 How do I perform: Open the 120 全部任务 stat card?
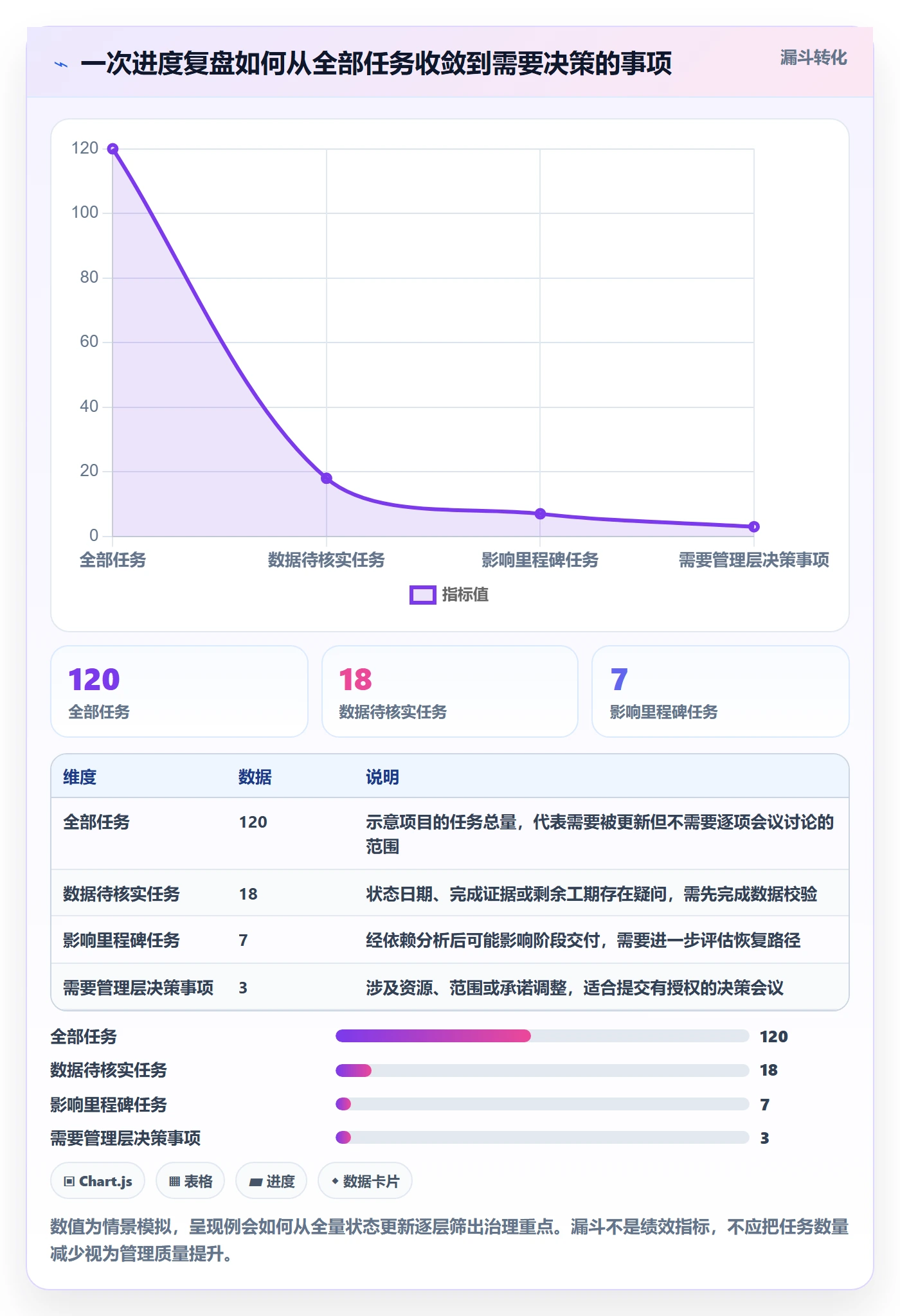click(179, 691)
